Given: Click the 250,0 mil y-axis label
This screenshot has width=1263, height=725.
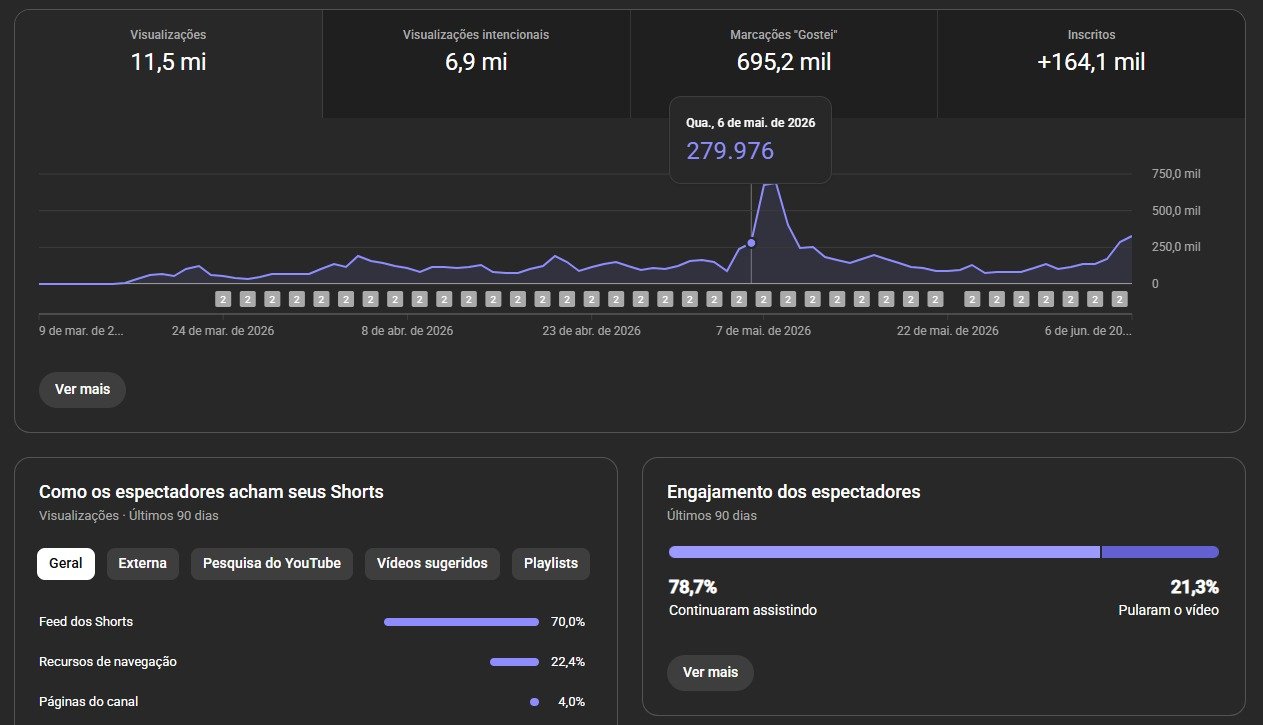Looking at the screenshot, I should pos(1177,247).
